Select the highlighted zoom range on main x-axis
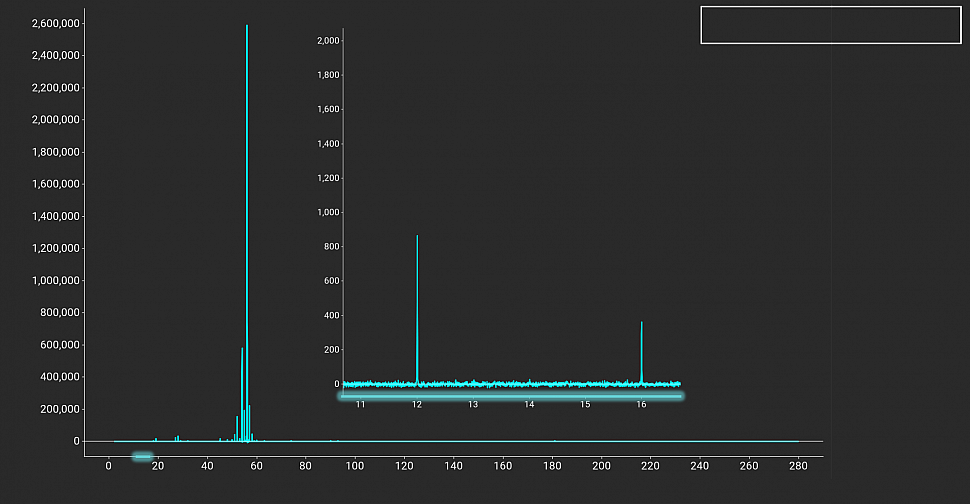Viewport: 970px width, 504px height. tap(142, 456)
